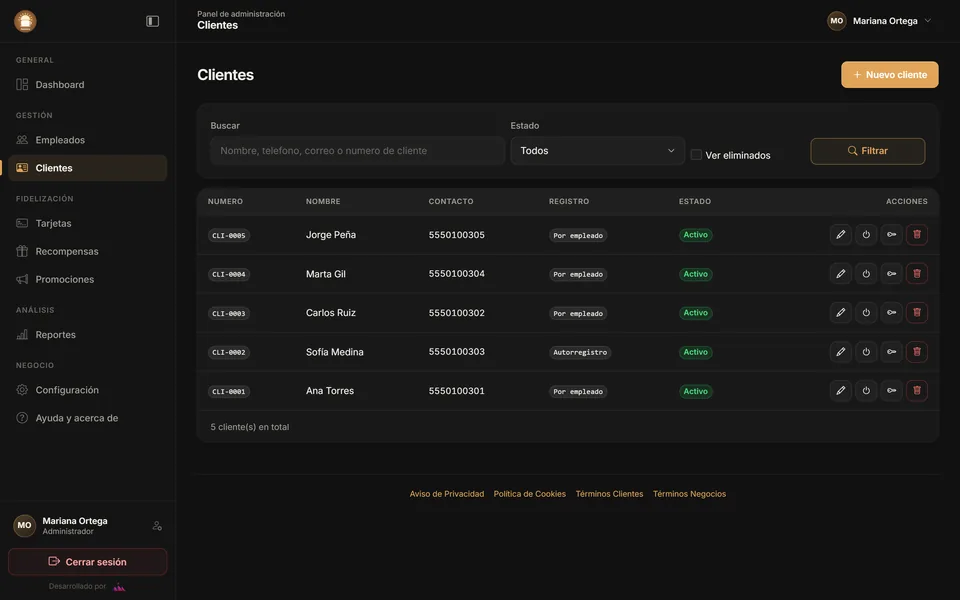Screen dimensions: 960x600
Task: Click Por empleado badge for Ana Torres
Action: 578,391
